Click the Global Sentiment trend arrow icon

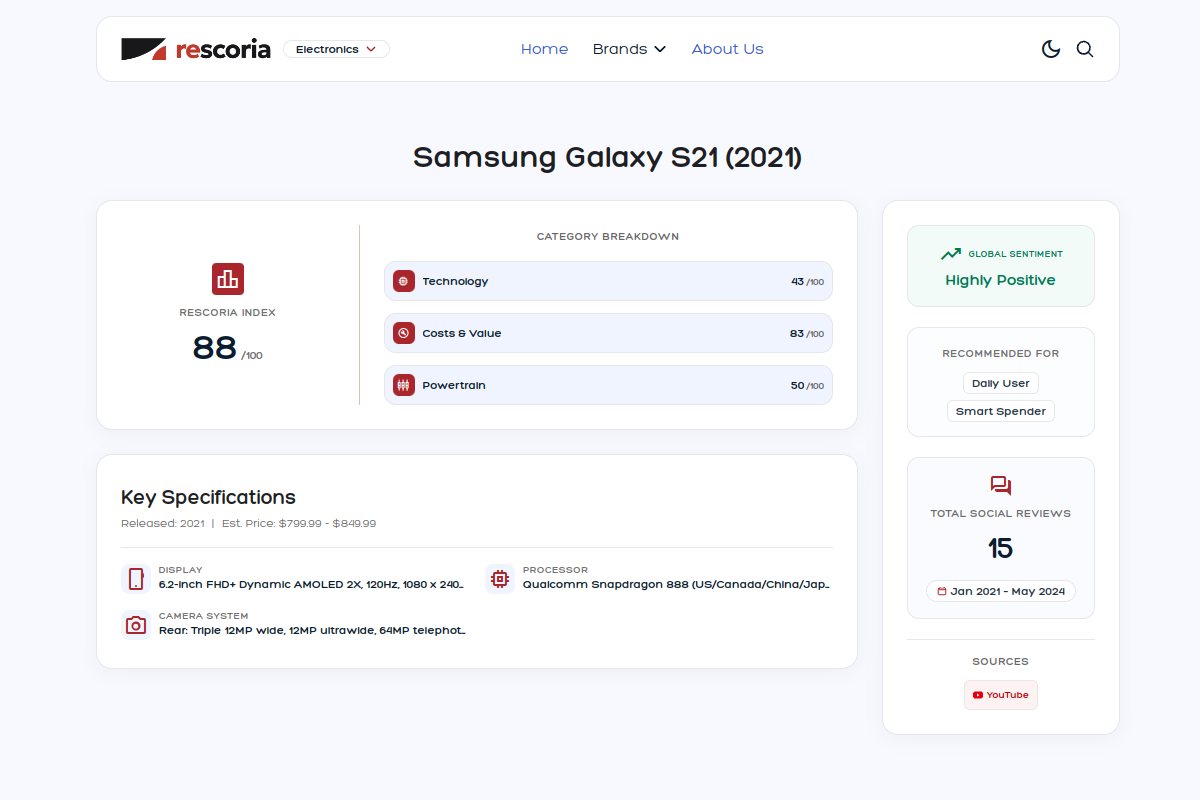pyautogui.click(x=951, y=254)
